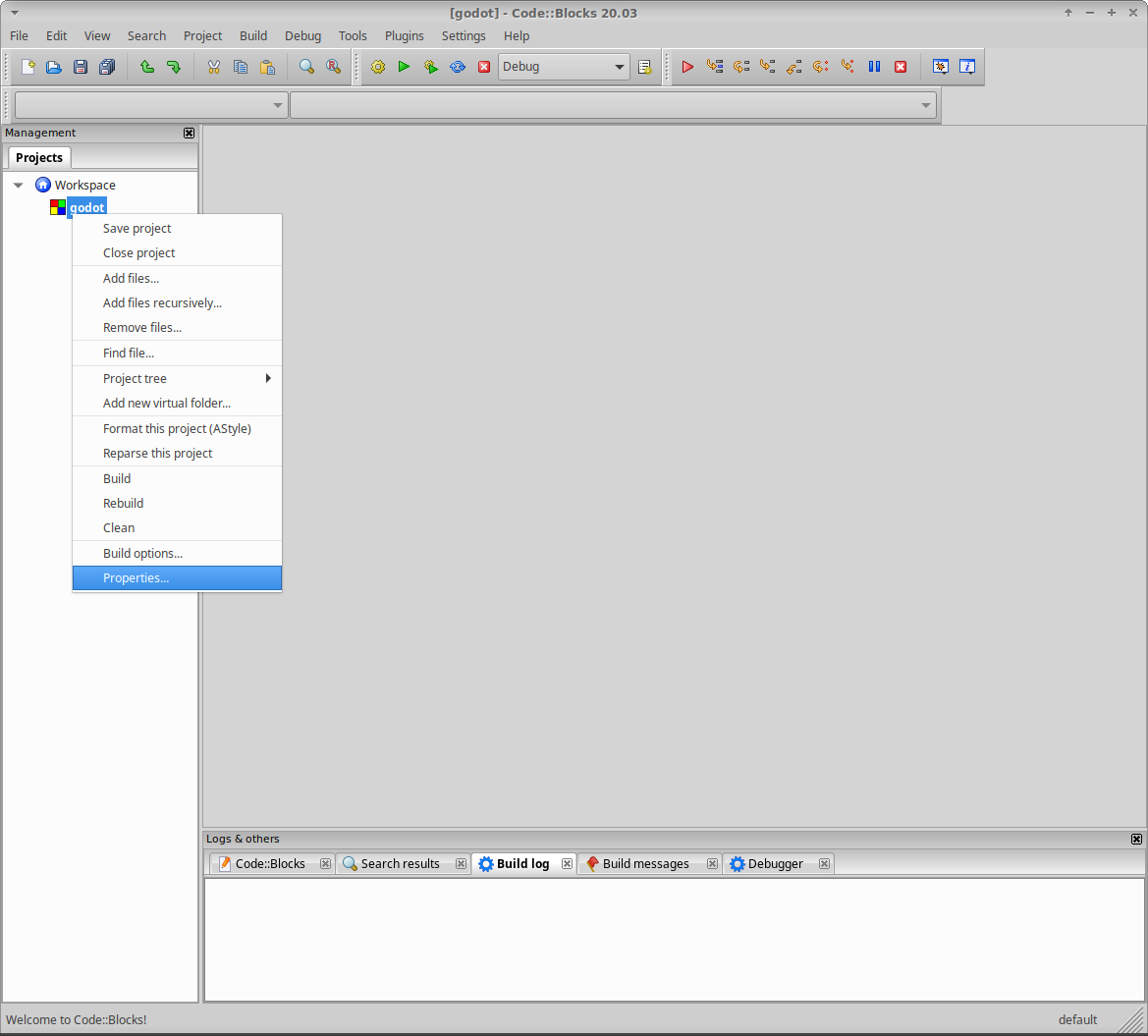Start debugging with the Debug/Continue icon

coord(687,67)
